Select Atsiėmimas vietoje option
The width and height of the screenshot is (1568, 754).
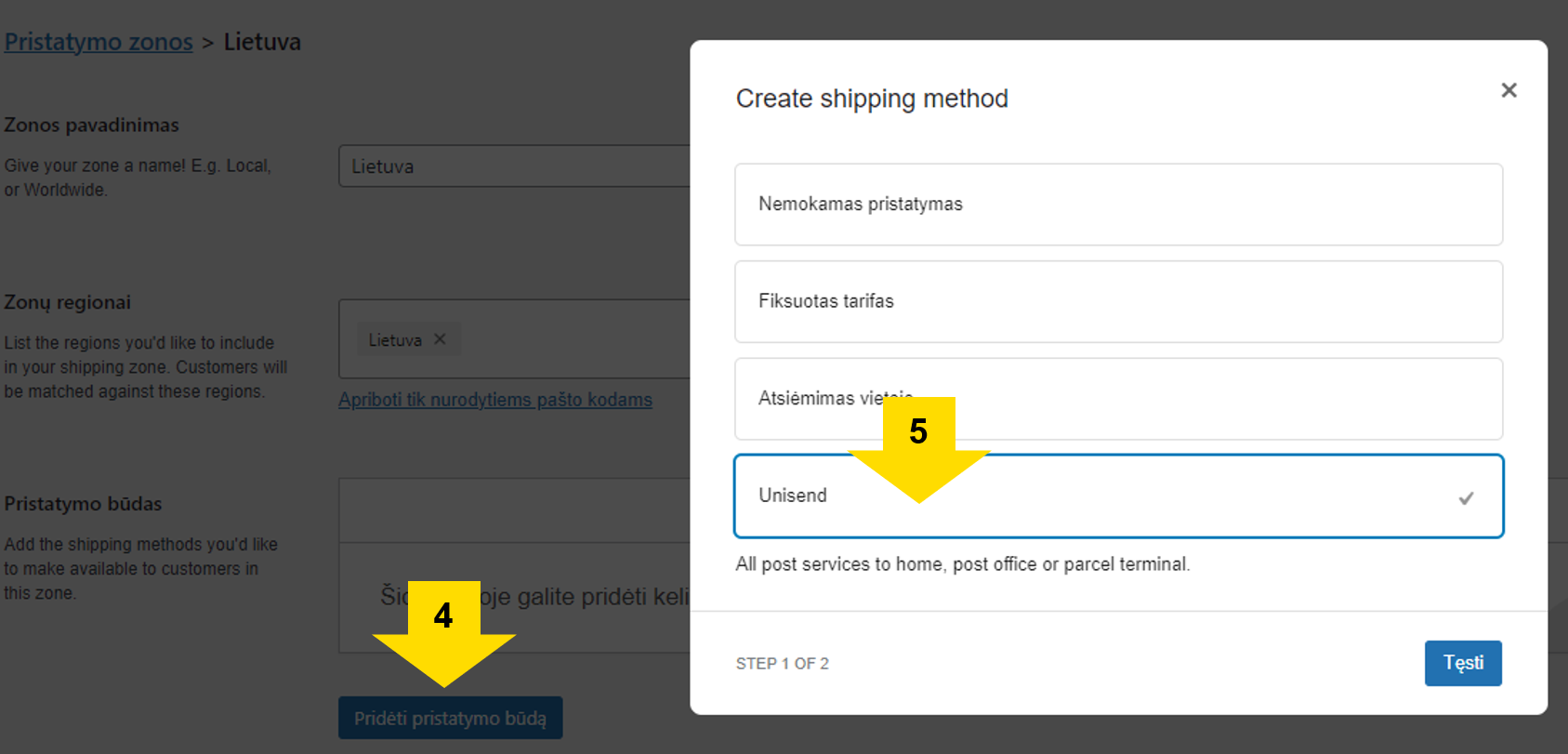point(1118,399)
